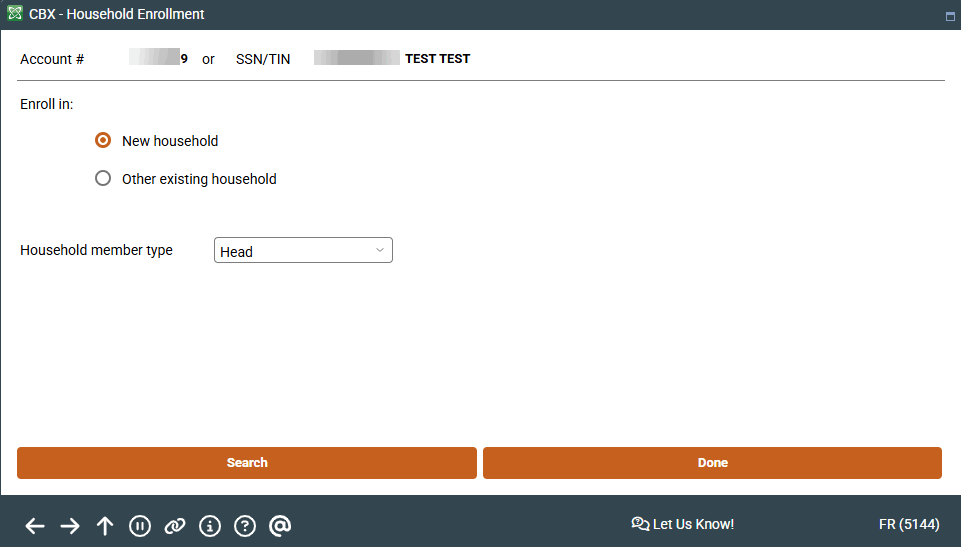This screenshot has height=547, width=961.
Task: Click the Account # number field
Action: (158, 58)
